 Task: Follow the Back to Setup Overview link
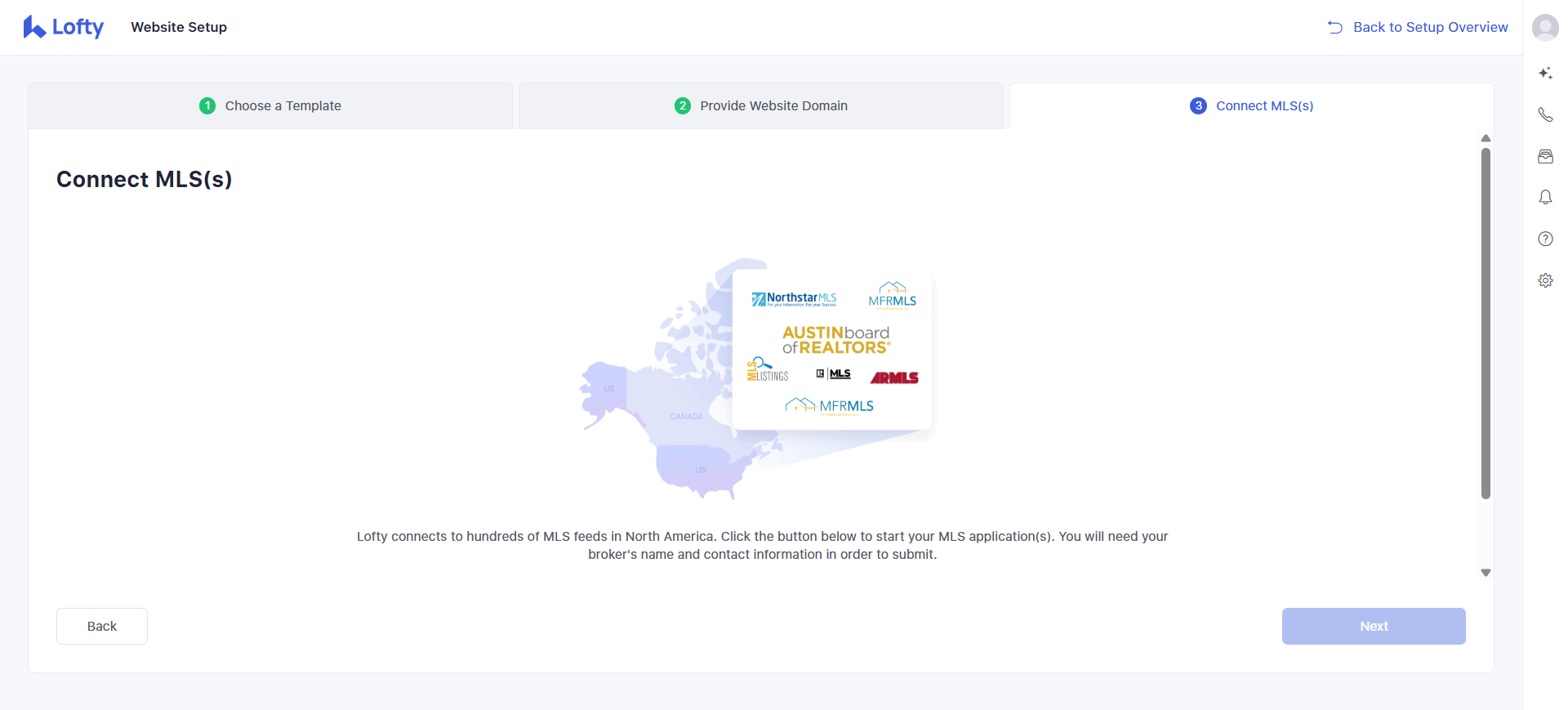[1418, 27]
